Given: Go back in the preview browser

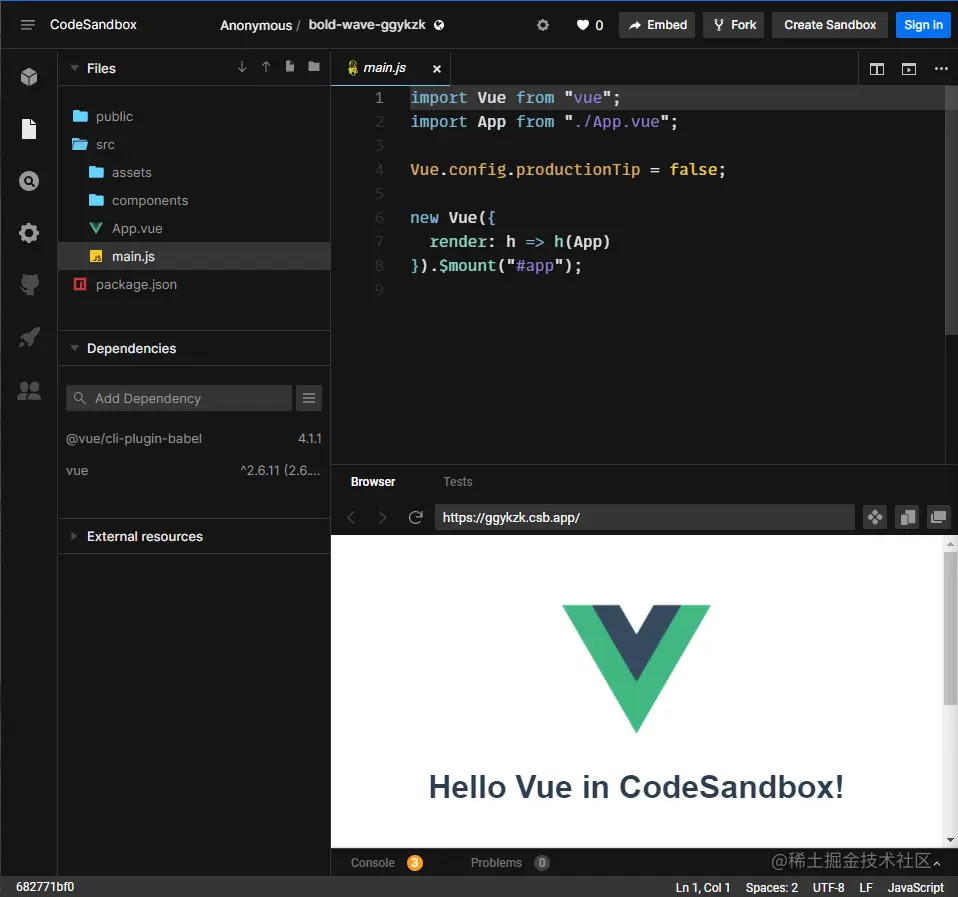Looking at the screenshot, I should [351, 518].
